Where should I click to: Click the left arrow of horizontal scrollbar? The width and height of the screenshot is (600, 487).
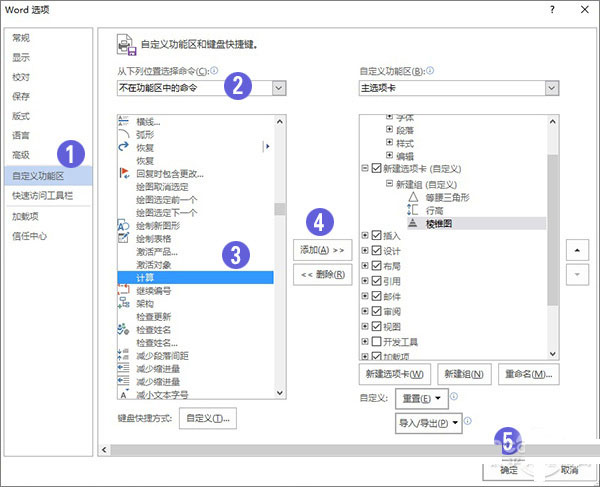[x=104, y=450]
